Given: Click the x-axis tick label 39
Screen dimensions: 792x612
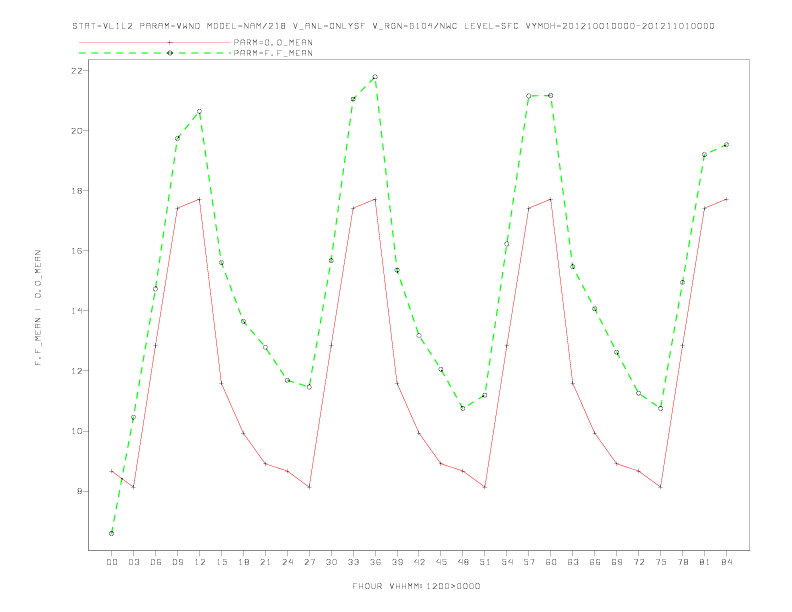Looking at the screenshot, I should [x=397, y=562].
